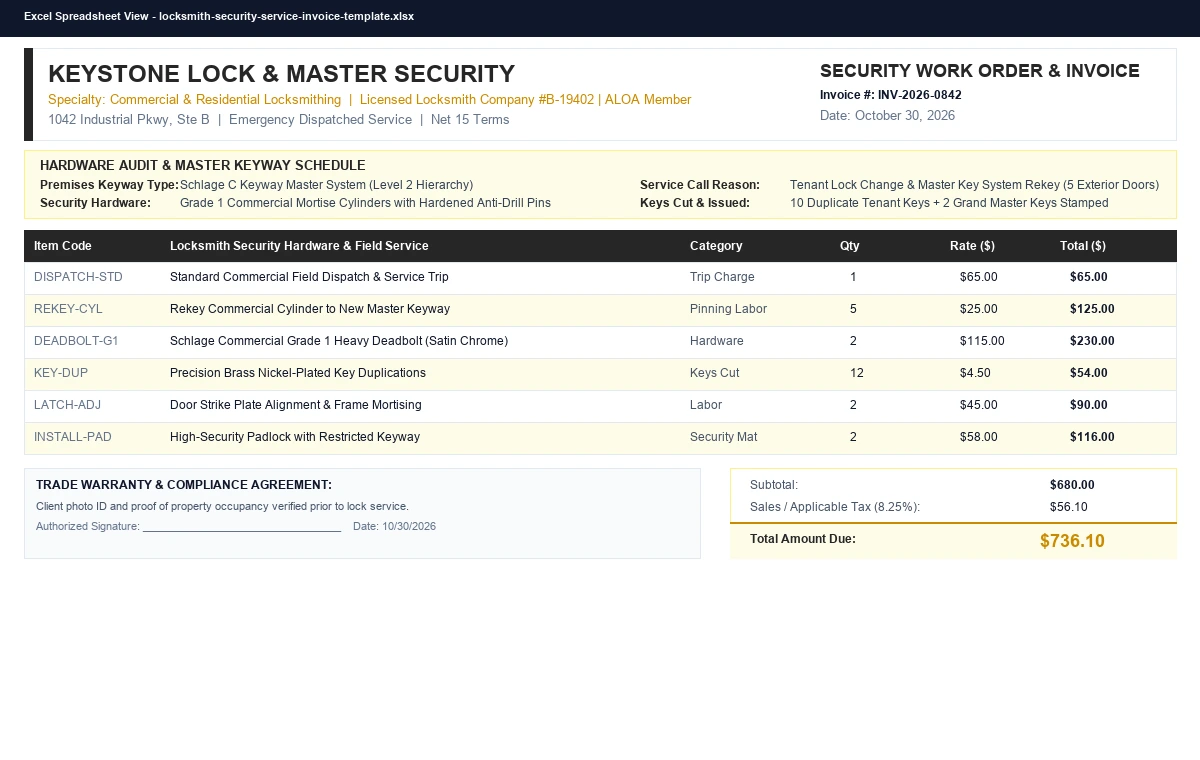Click the title bar file name locksmith-security-service-invoice-template.xlsx
The image size is (1200, 760).
tap(286, 17)
